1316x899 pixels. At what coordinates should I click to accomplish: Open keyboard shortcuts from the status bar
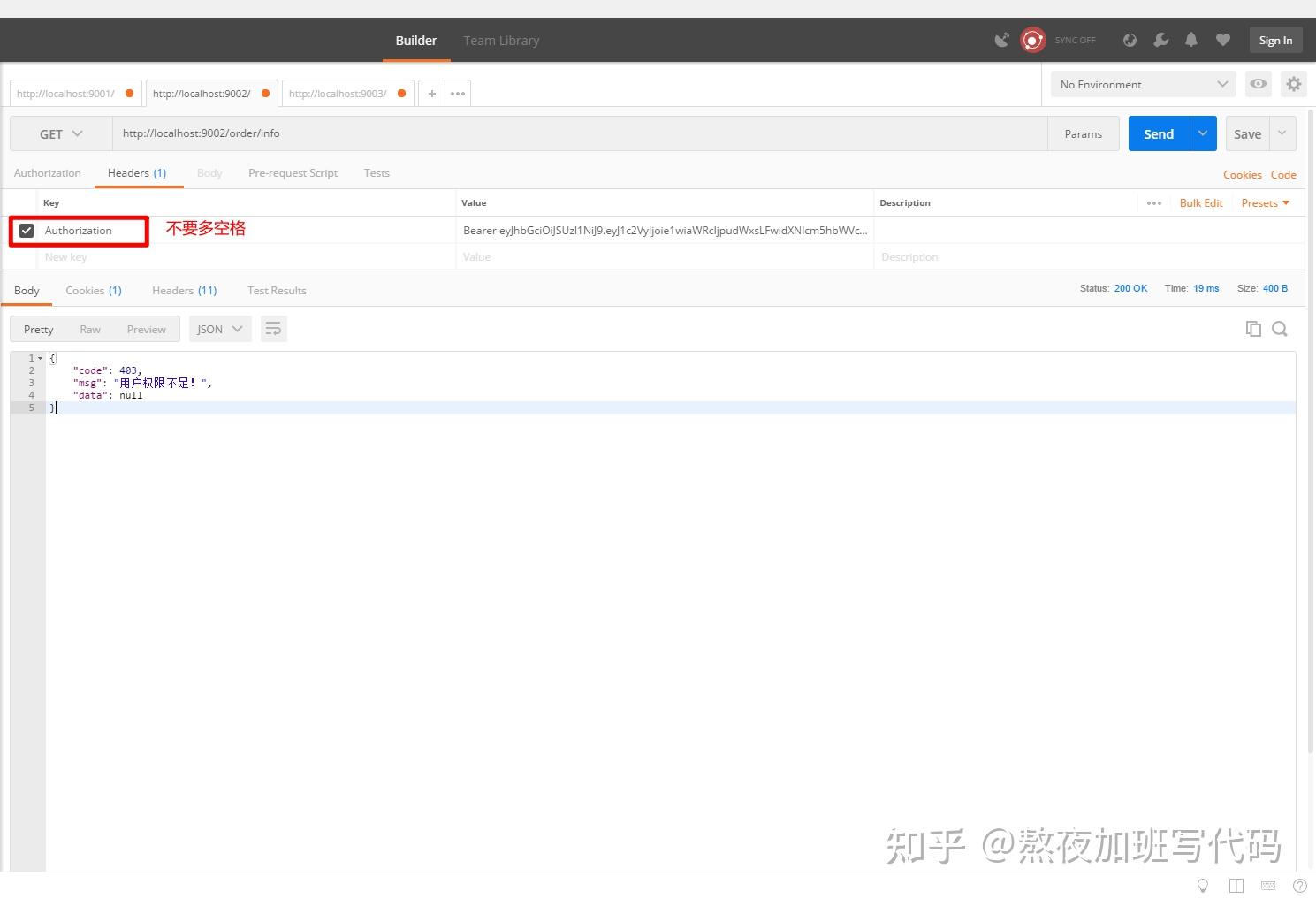(x=1267, y=885)
